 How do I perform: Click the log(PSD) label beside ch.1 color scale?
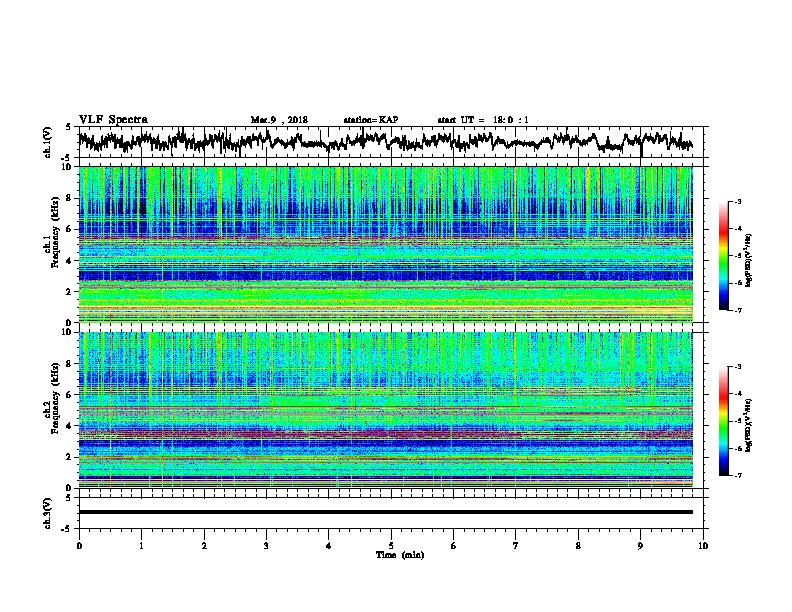coord(749,260)
